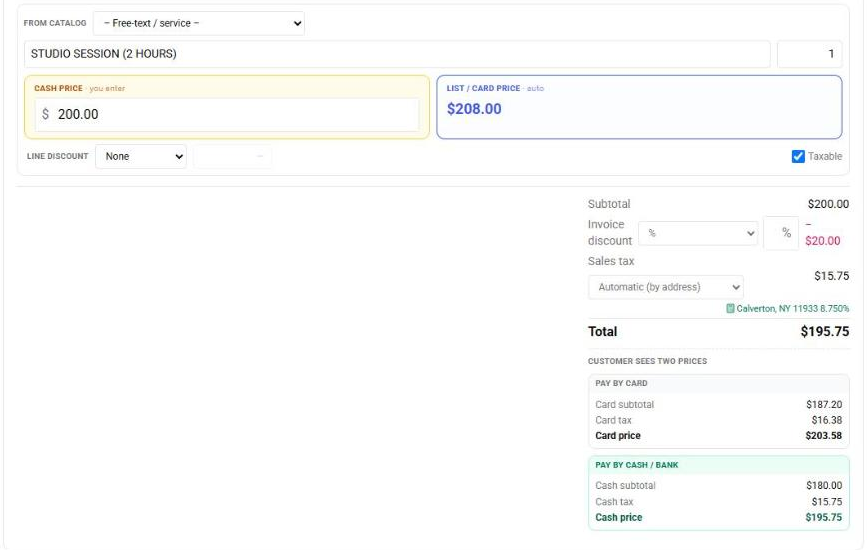This screenshot has height=550, width=867.
Task: Click the Sales tax $15.75 amount
Action: [x=831, y=276]
